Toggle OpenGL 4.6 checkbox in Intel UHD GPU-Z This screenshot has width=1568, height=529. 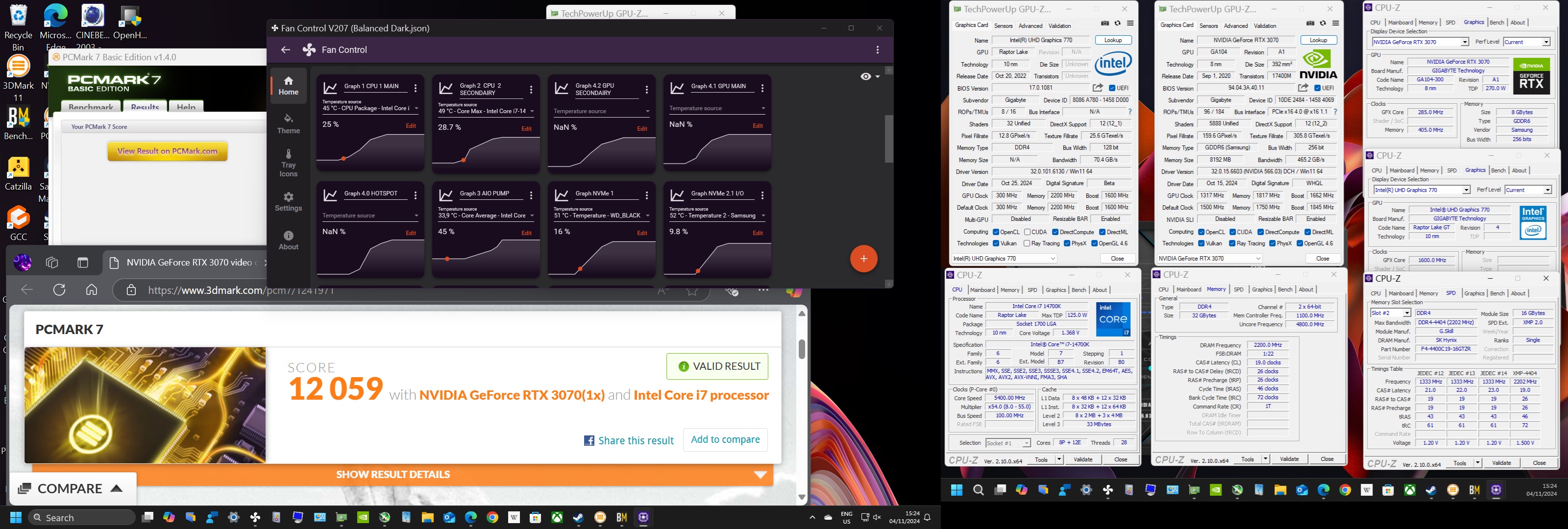click(x=1095, y=243)
